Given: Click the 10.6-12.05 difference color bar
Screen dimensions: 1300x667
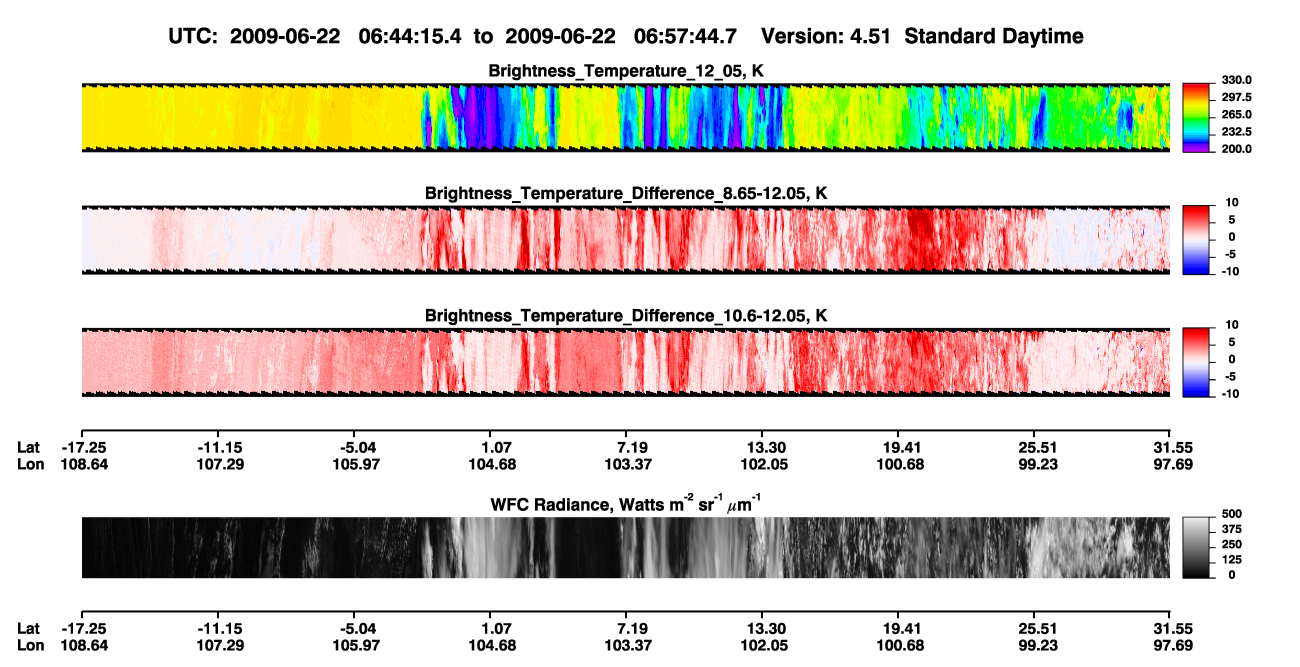Looking at the screenshot, I should point(1196,362).
